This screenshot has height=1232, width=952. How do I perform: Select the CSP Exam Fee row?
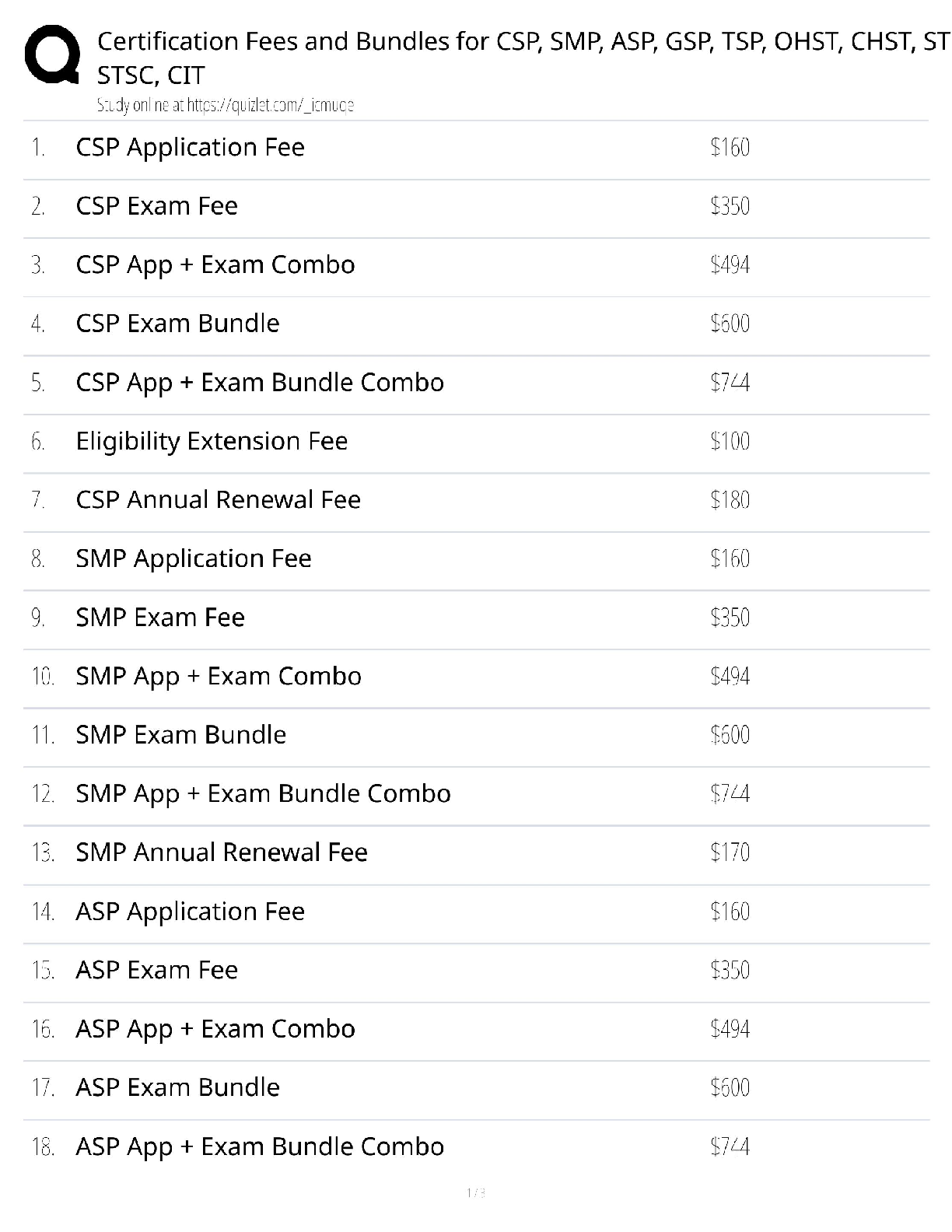pos(476,206)
